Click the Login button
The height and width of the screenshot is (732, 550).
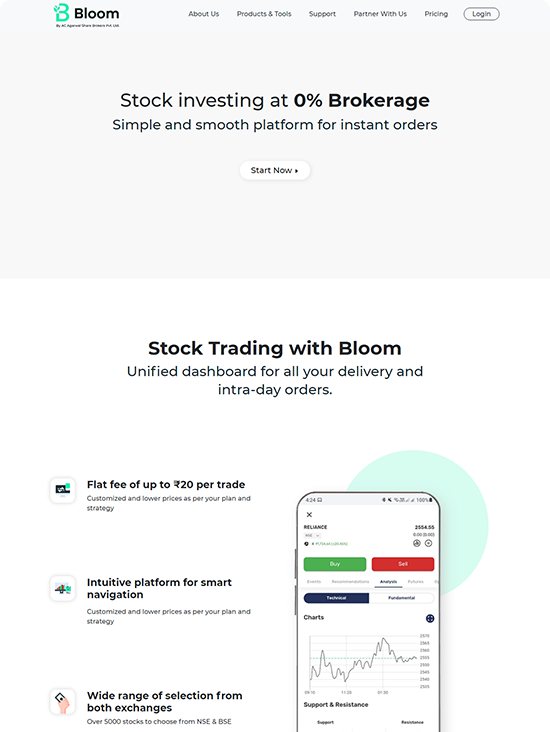pyautogui.click(x=481, y=14)
